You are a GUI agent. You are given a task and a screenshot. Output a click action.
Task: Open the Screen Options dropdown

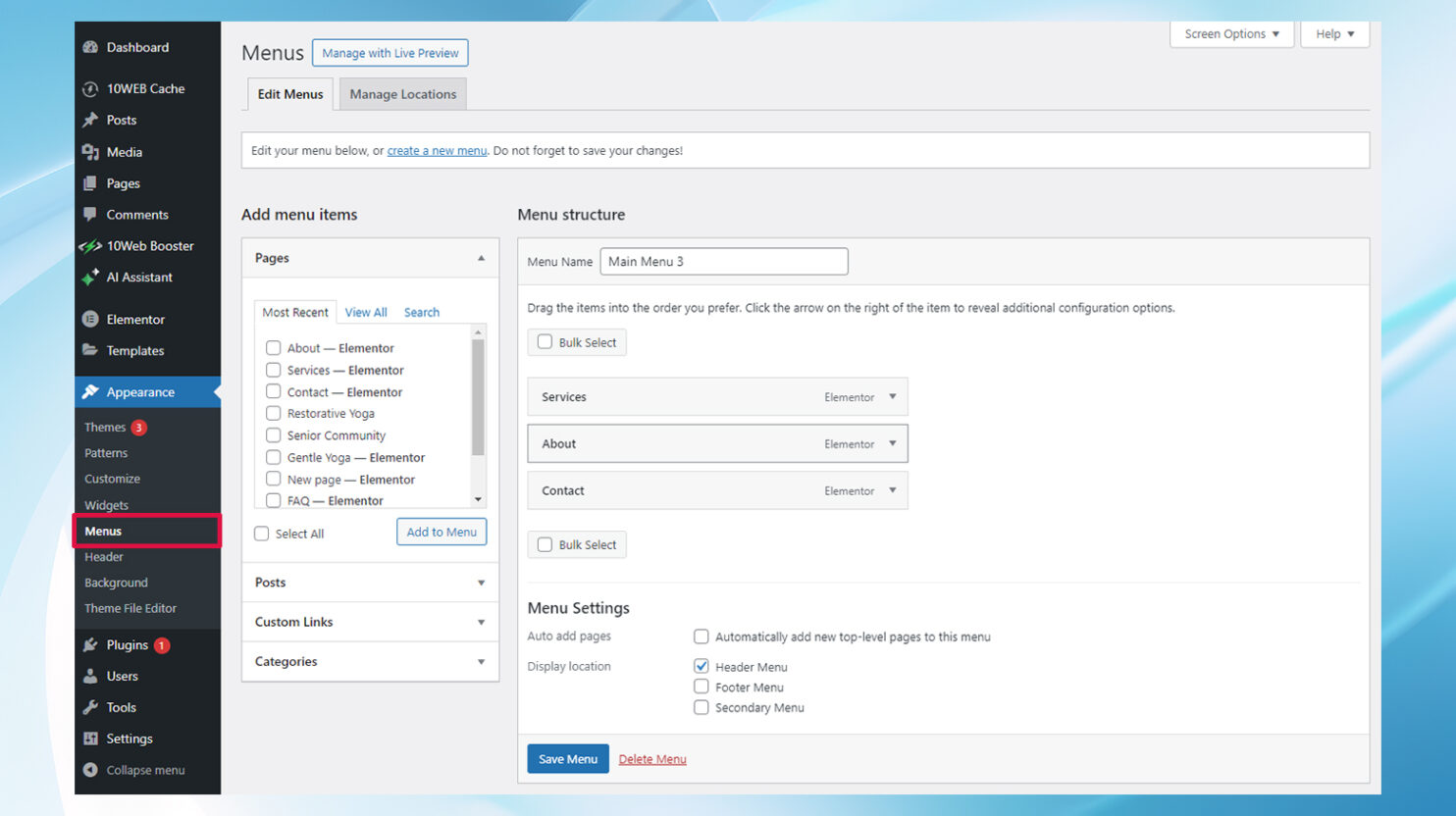[1231, 33]
